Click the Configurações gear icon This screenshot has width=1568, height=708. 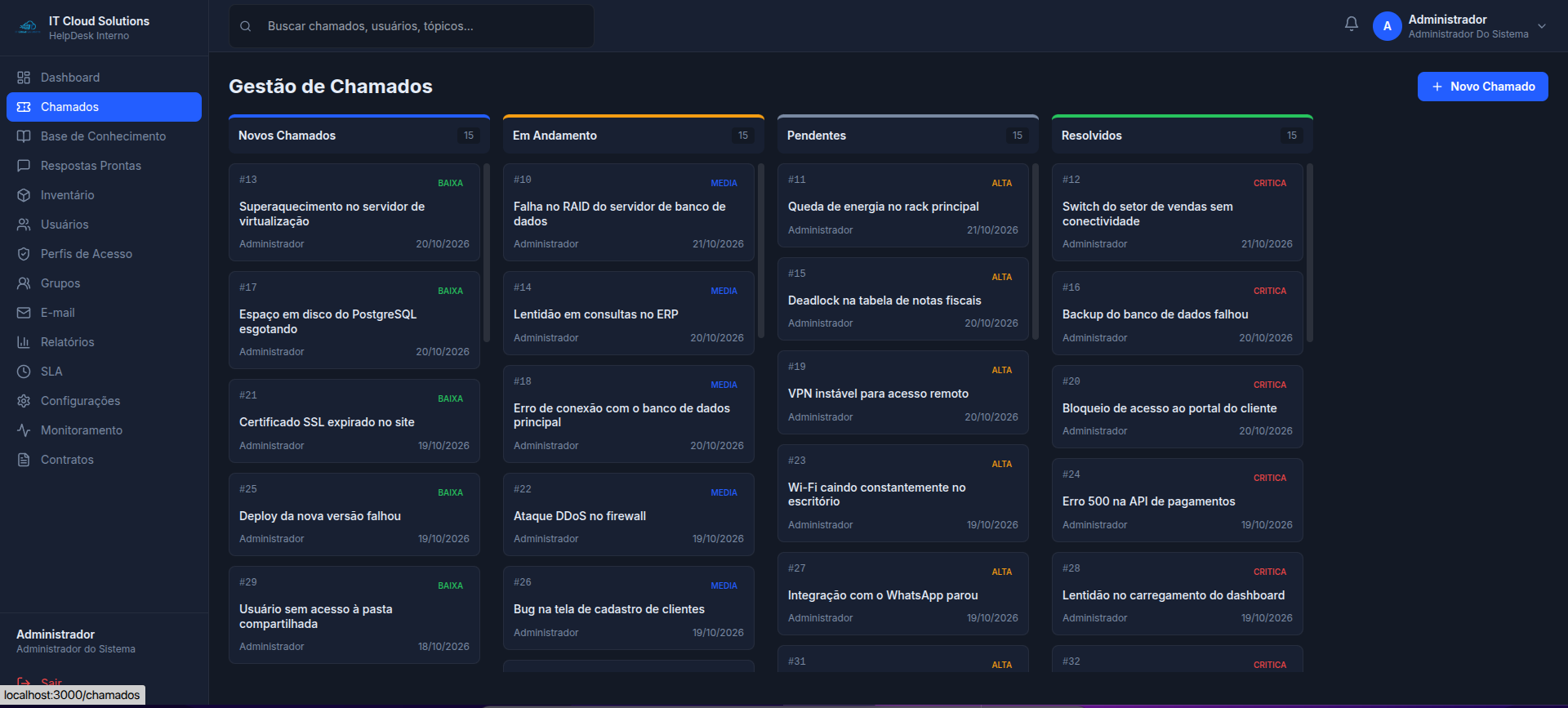[24, 401]
